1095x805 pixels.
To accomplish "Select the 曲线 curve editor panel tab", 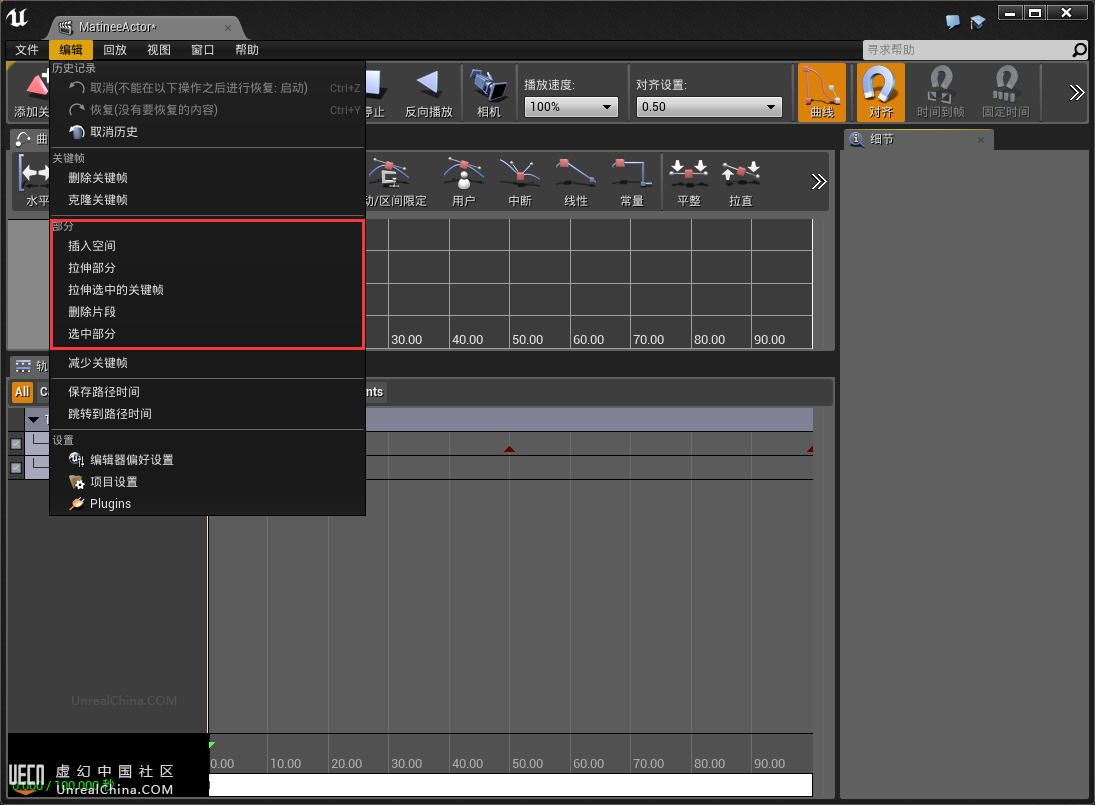I will [x=31, y=139].
